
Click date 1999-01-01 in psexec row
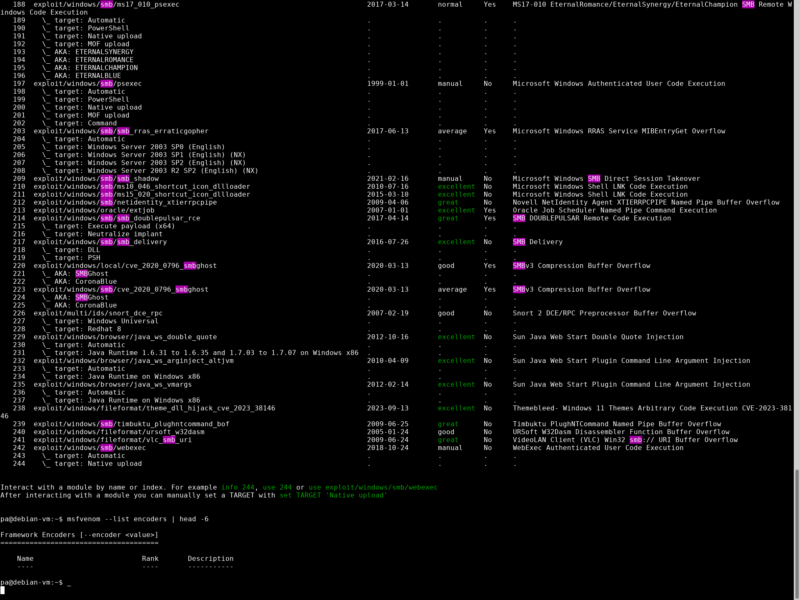point(388,83)
